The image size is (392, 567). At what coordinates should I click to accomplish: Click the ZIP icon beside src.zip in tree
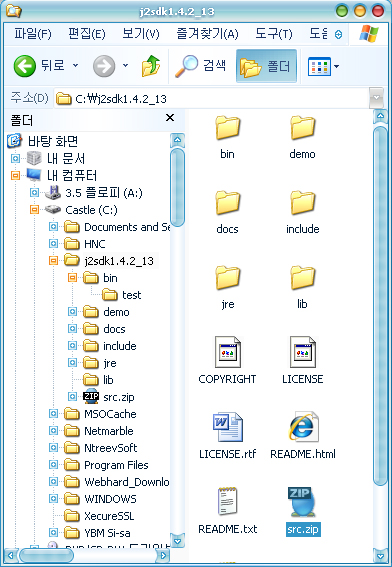(91, 396)
